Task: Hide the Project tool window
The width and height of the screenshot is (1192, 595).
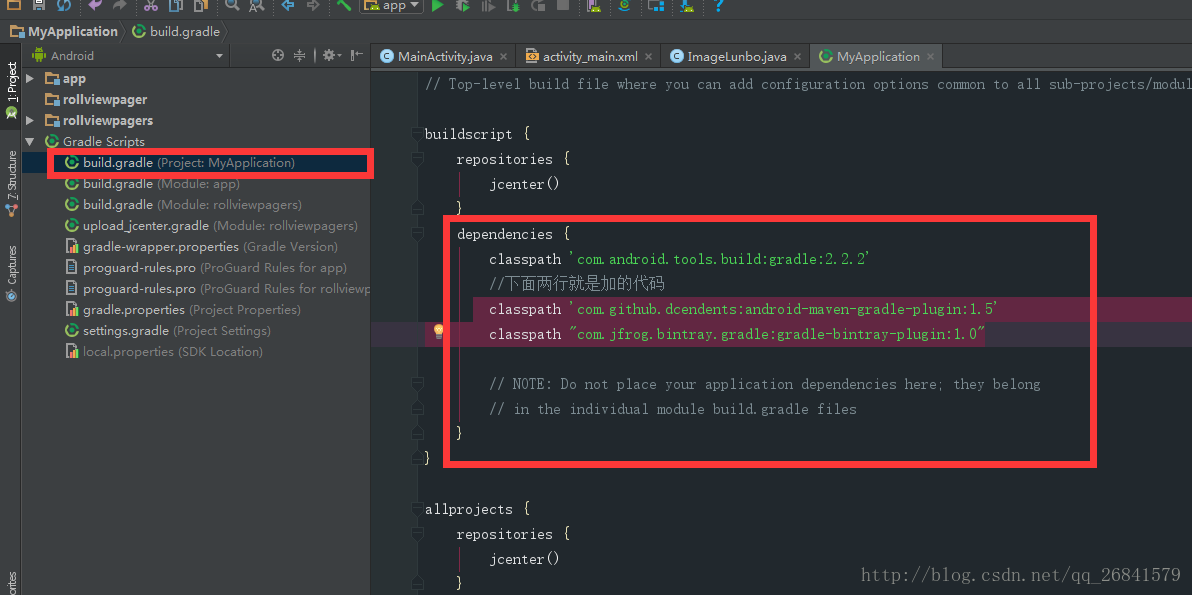Action: [356, 55]
